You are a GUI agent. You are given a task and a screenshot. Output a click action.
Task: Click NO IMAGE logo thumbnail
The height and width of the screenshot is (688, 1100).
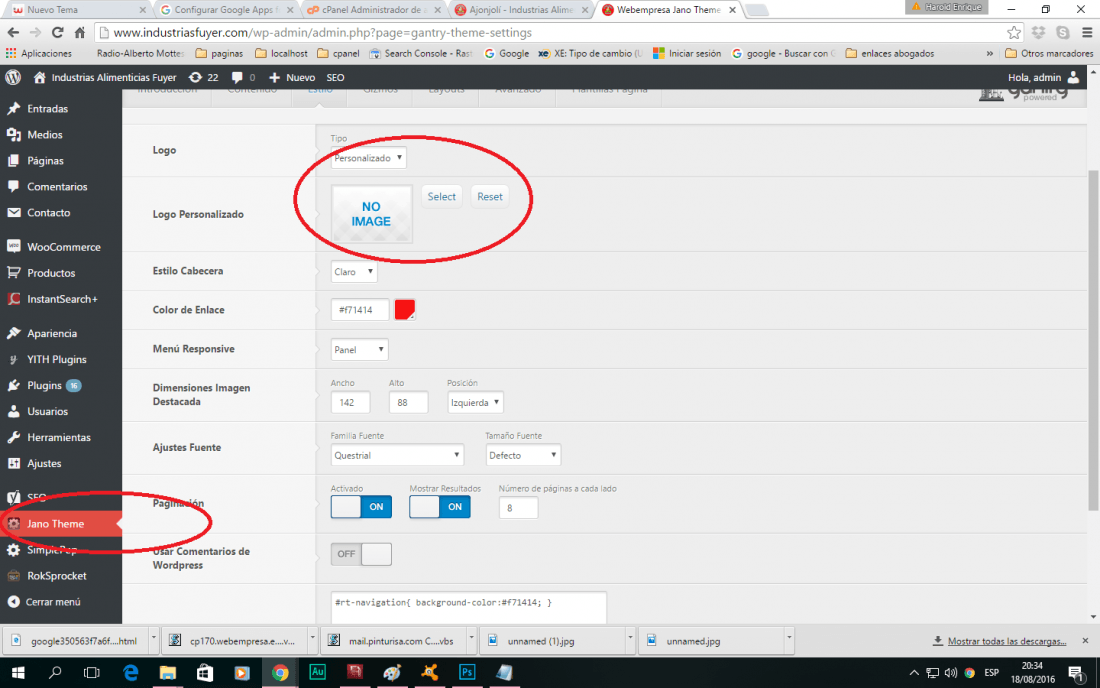tap(372, 214)
